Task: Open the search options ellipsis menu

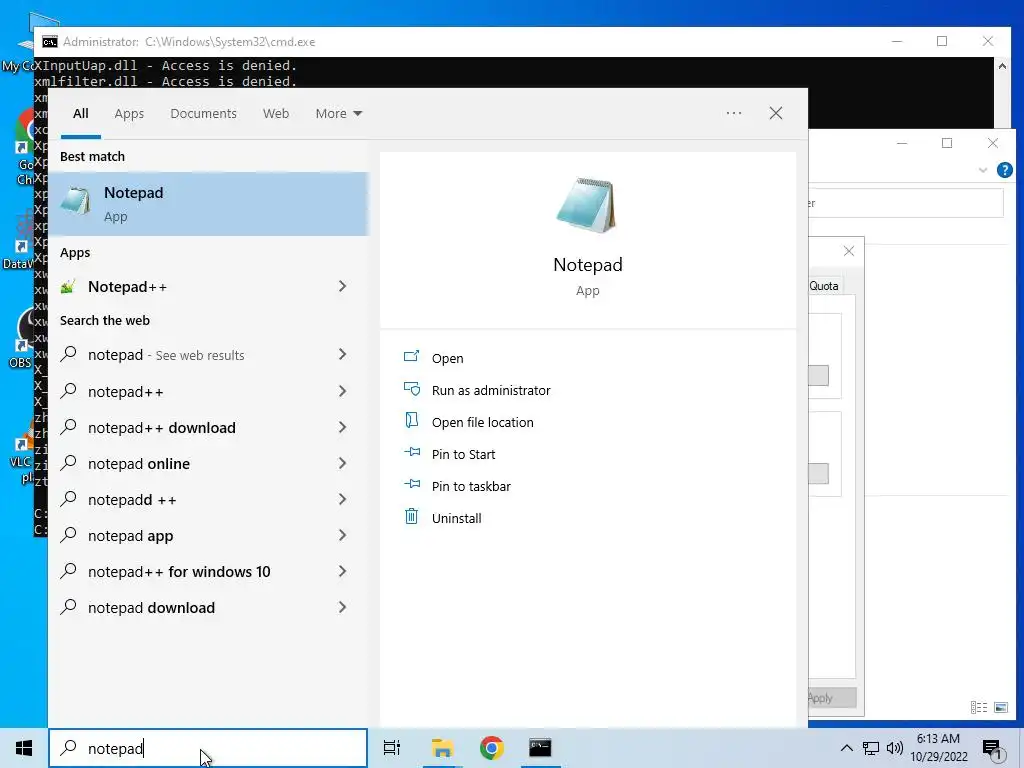Action: [x=734, y=113]
